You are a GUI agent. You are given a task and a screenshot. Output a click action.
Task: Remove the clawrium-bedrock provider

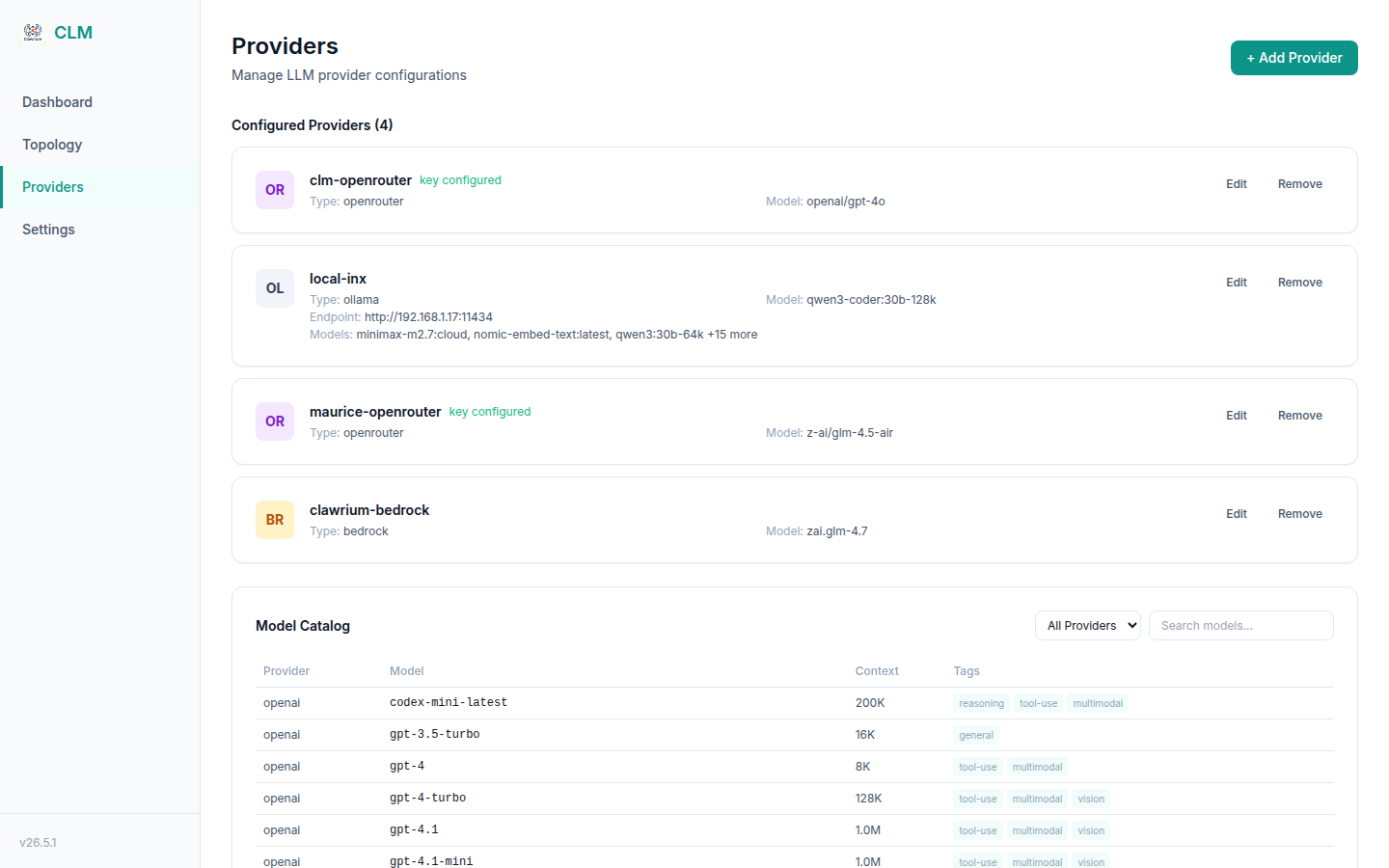click(x=1299, y=514)
